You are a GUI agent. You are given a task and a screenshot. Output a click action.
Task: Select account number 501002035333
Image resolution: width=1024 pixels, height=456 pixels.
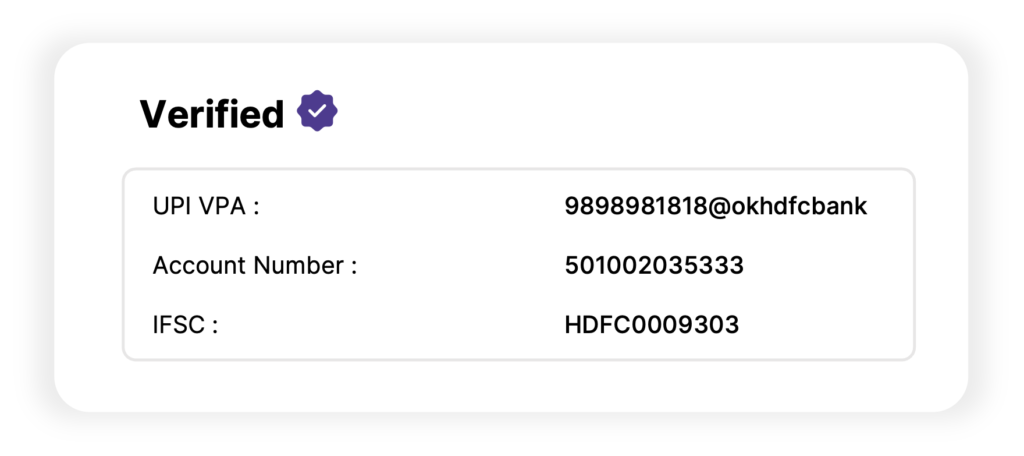pos(654,266)
